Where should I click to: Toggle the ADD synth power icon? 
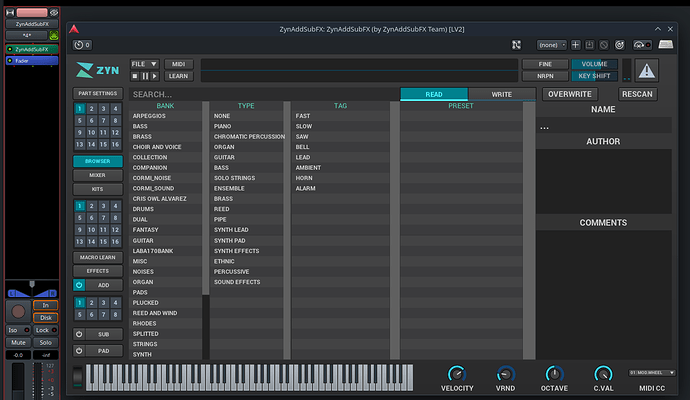80,285
